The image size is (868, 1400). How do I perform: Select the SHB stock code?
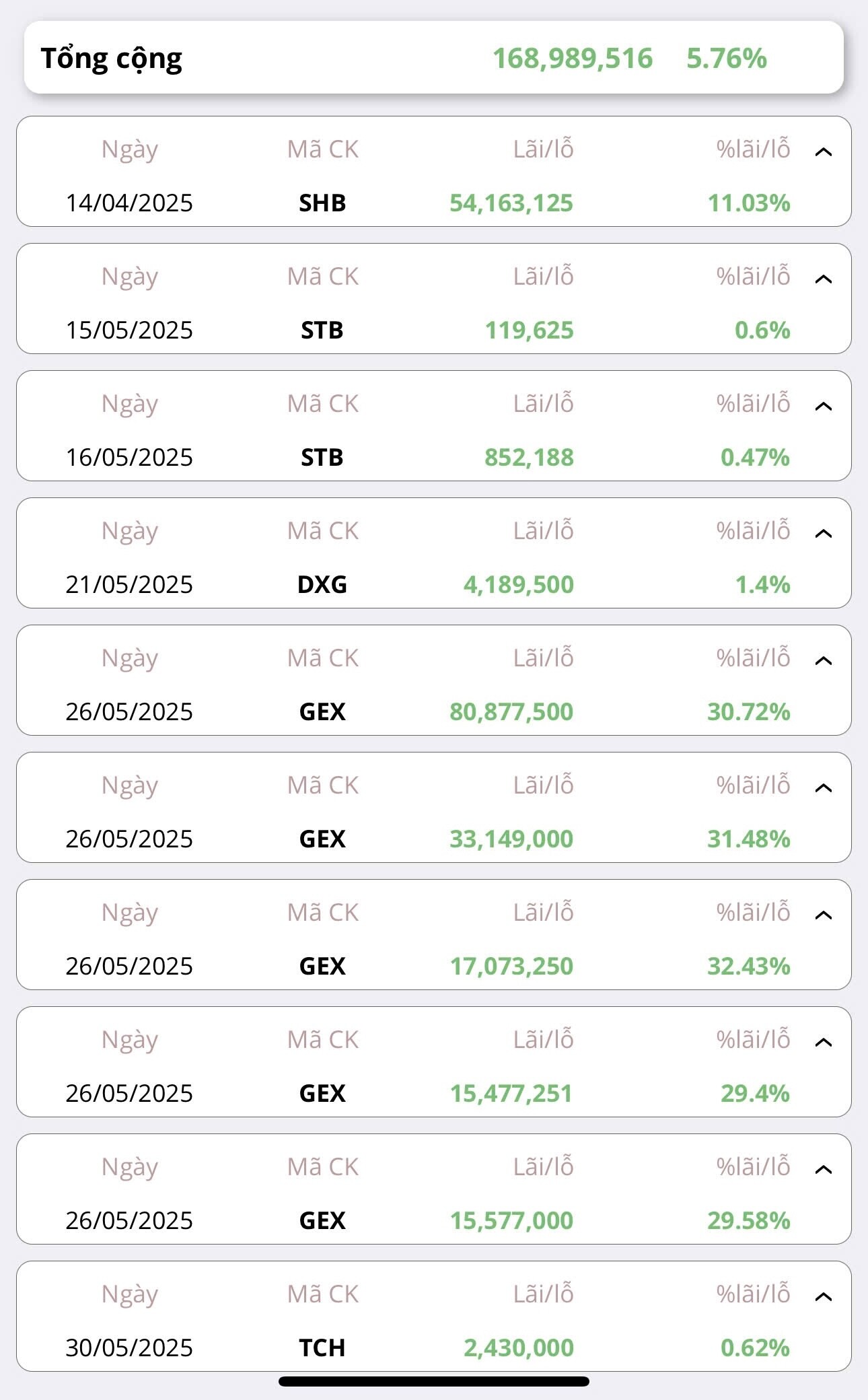tap(322, 203)
